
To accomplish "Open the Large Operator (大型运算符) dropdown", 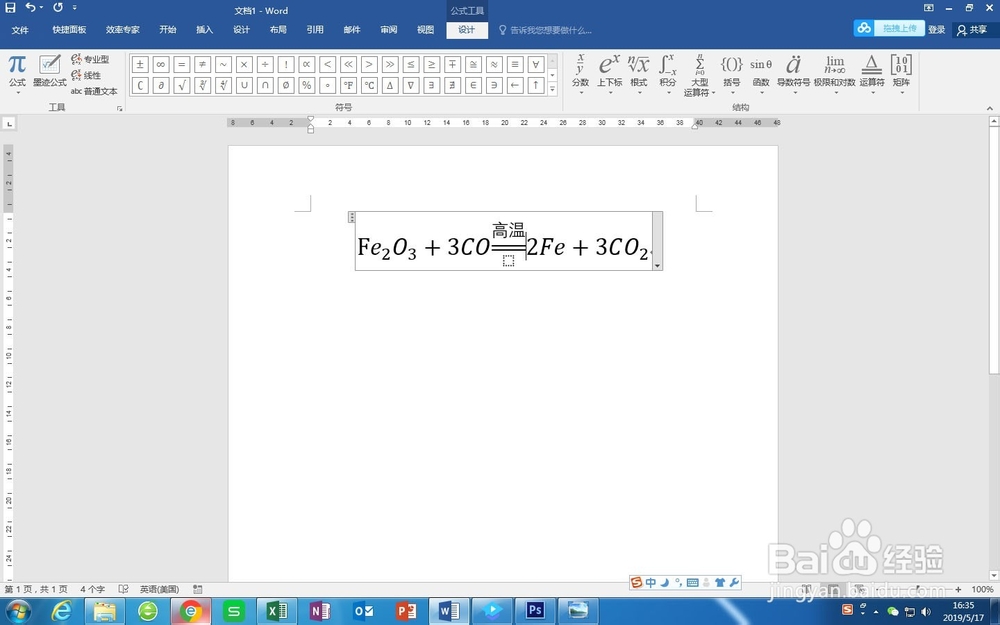I will (x=700, y=75).
